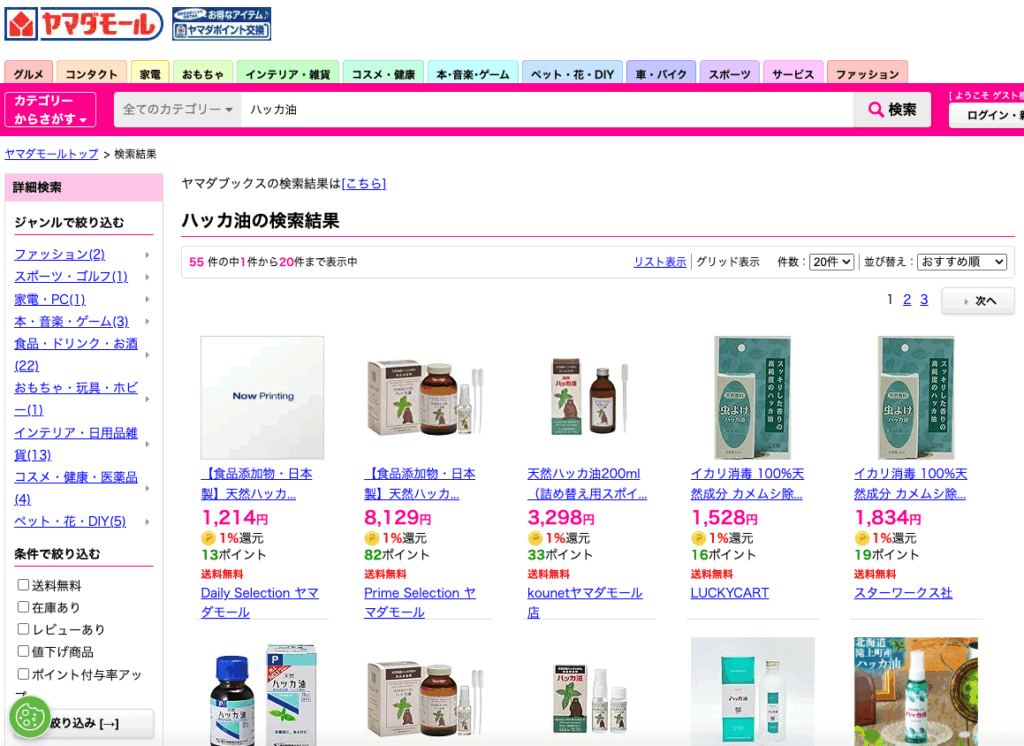Viewport: 1024px width, 746px height.
Task: Expand the ファッション genre arrow
Action: pyautogui.click(x=148, y=255)
